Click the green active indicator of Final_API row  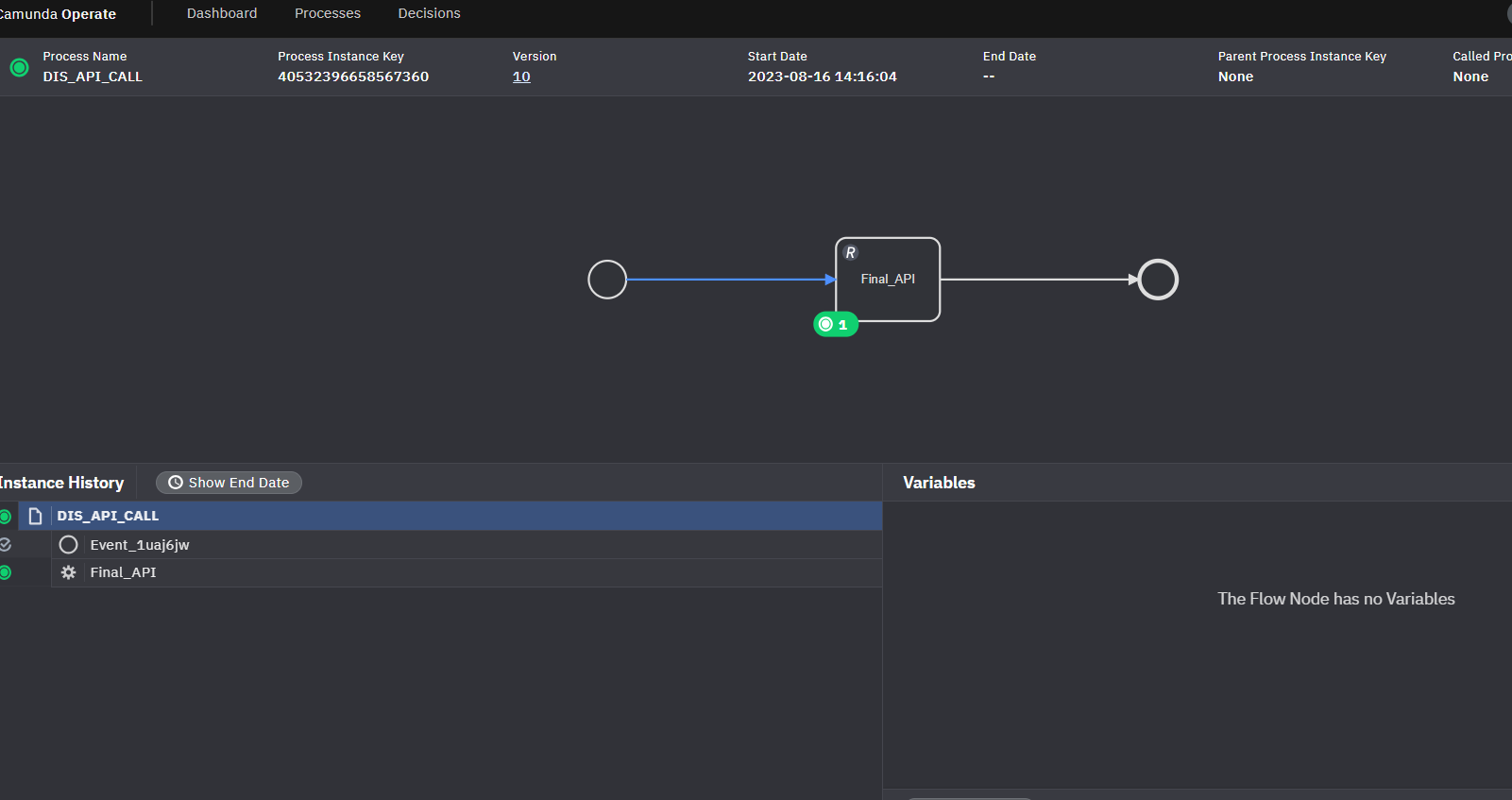point(5,572)
